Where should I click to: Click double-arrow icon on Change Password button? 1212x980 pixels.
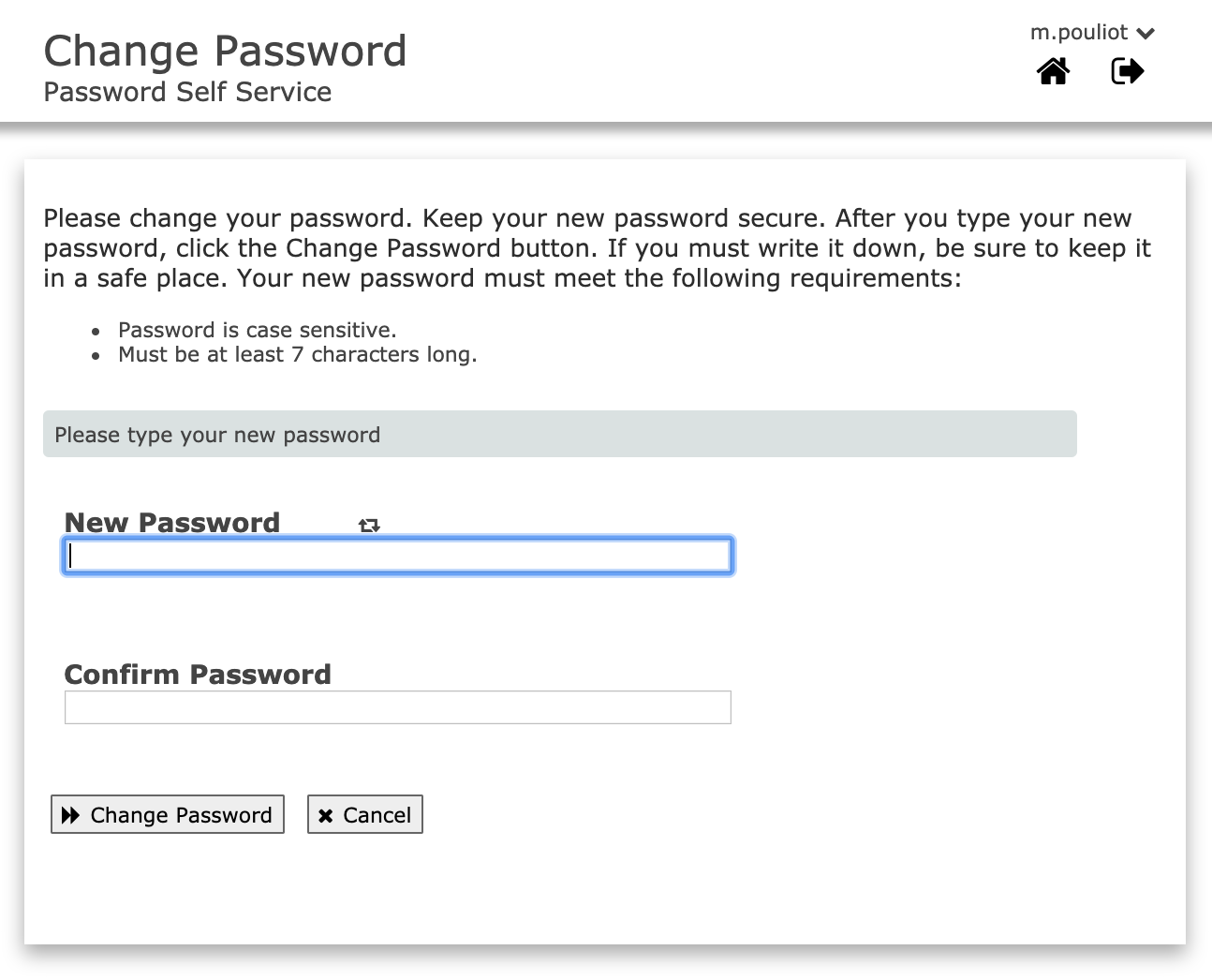(x=70, y=815)
